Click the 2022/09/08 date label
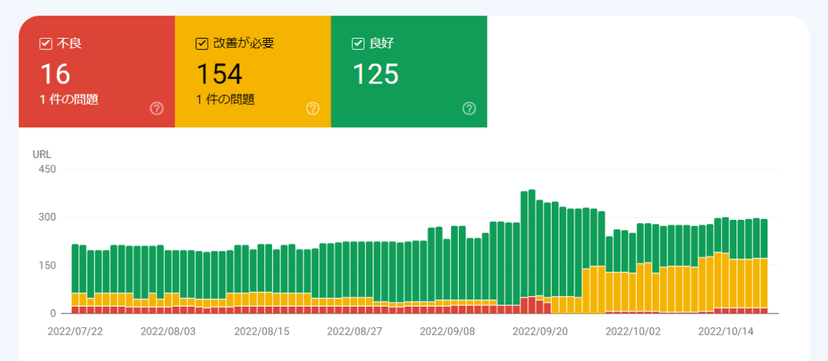 pyautogui.click(x=447, y=331)
